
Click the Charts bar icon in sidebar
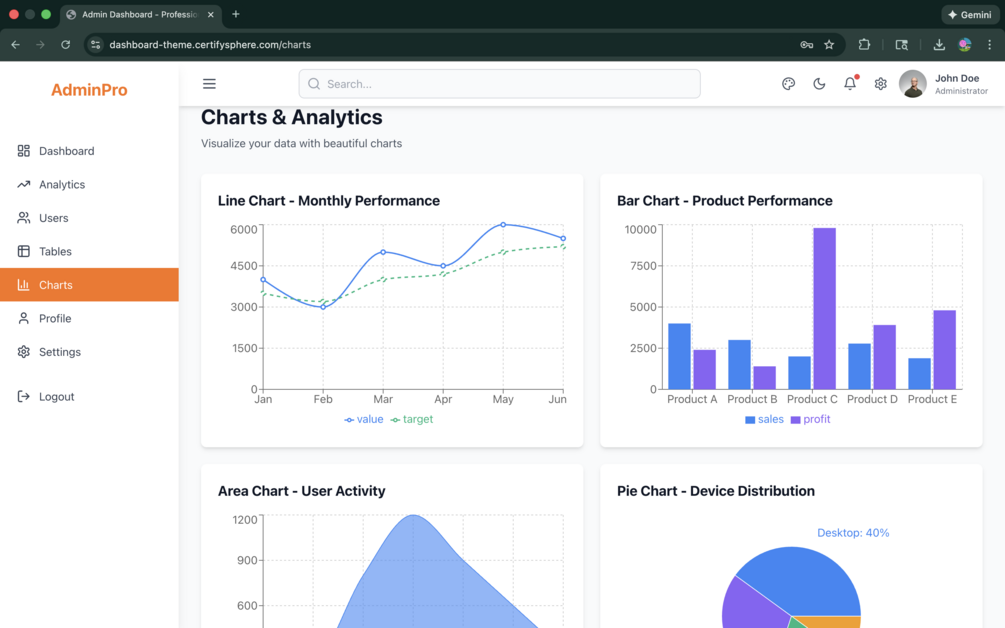click(24, 285)
